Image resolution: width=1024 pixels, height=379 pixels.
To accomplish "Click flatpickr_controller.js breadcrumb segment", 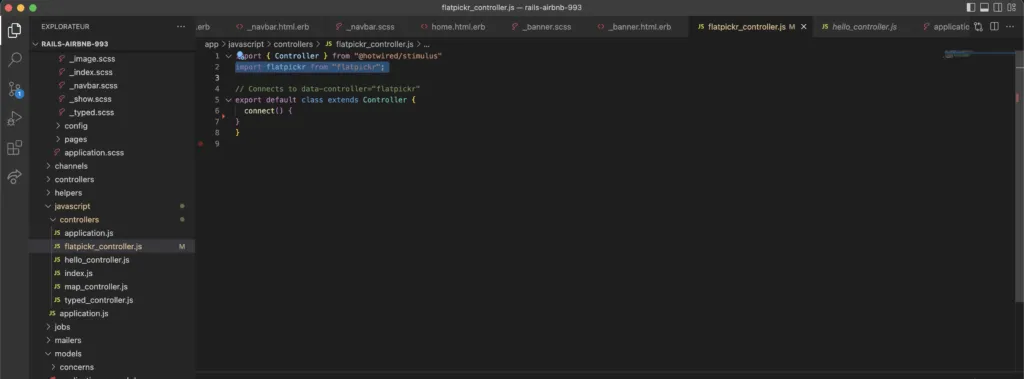I will click(374, 44).
